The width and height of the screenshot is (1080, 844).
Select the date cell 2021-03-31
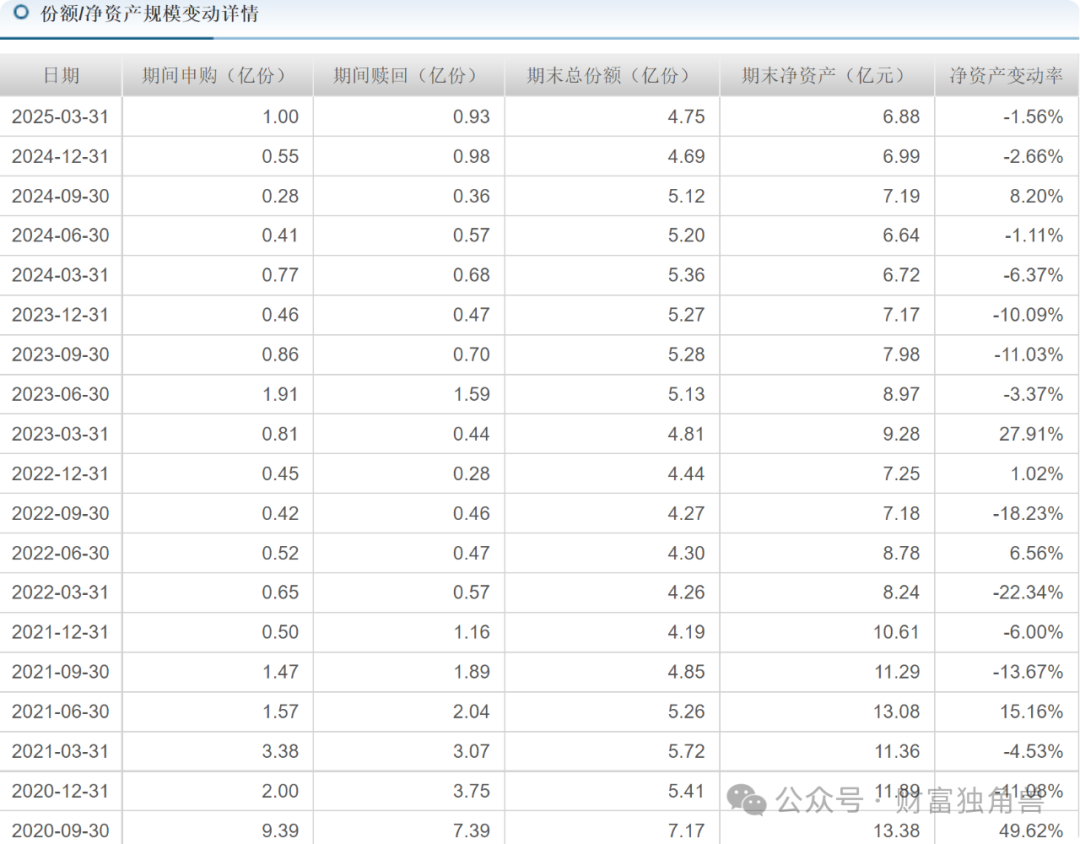click(61, 751)
